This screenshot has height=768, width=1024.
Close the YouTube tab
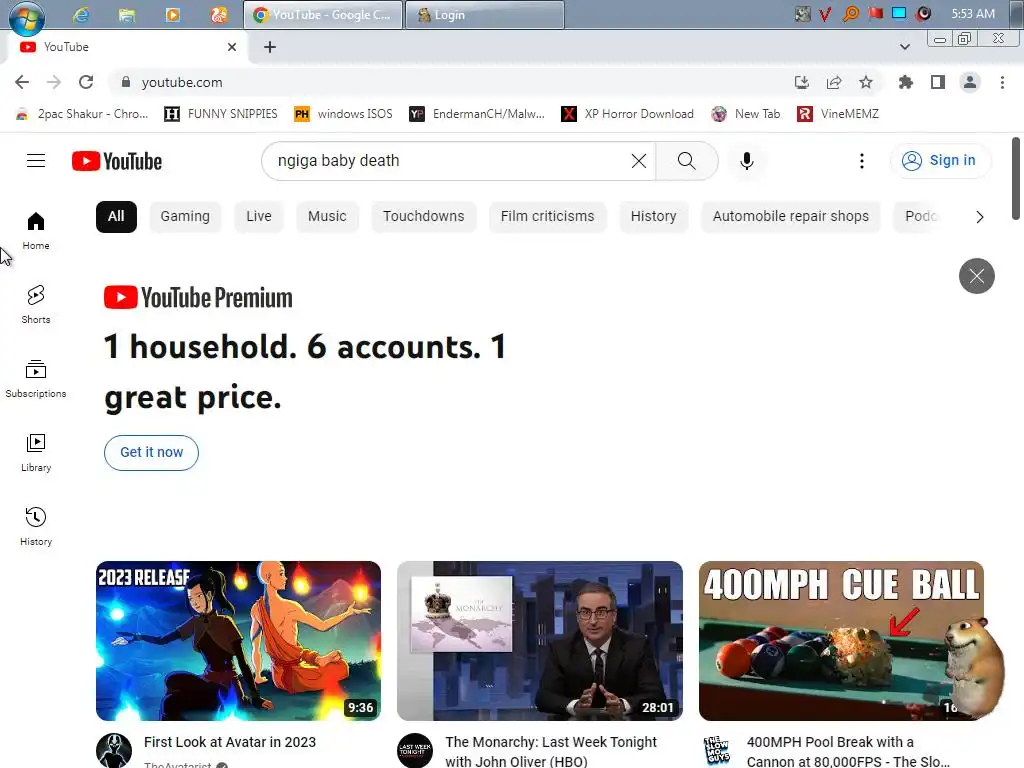232,47
